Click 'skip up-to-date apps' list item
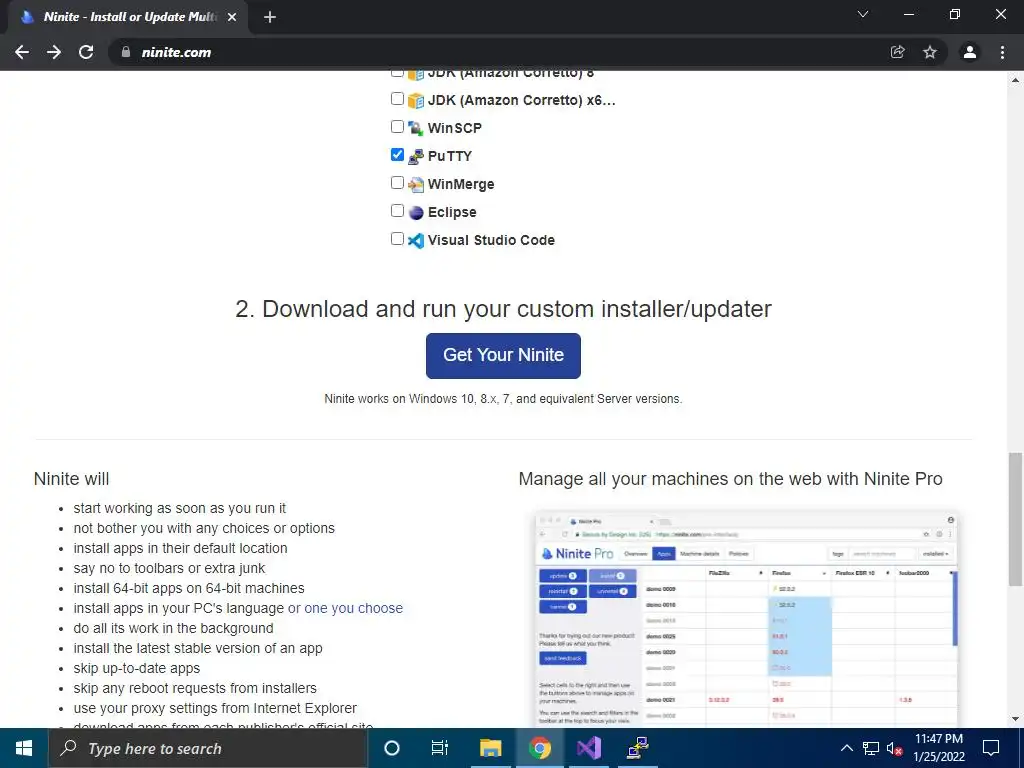This screenshot has height=768, width=1024. tap(136, 668)
